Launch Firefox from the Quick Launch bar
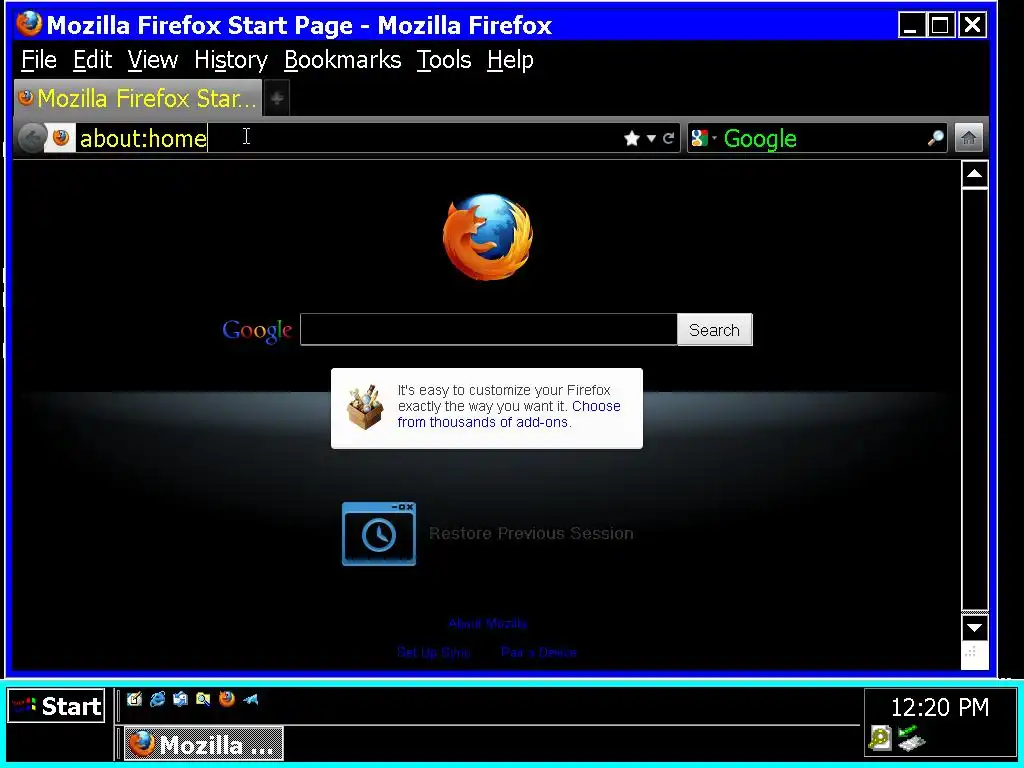1024x768 pixels. (x=227, y=699)
